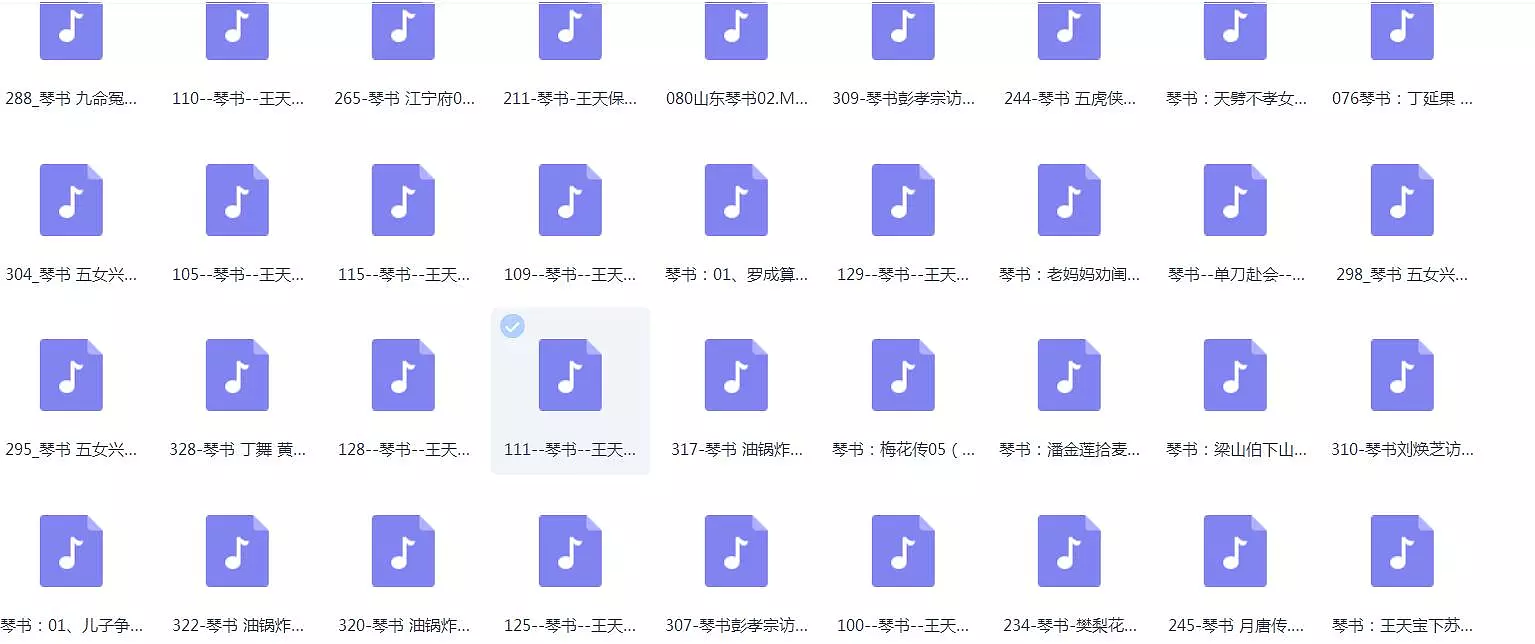Pick the audio icon of 琴书：老妈妈劝闺
The image size is (1535, 644).
(1069, 200)
